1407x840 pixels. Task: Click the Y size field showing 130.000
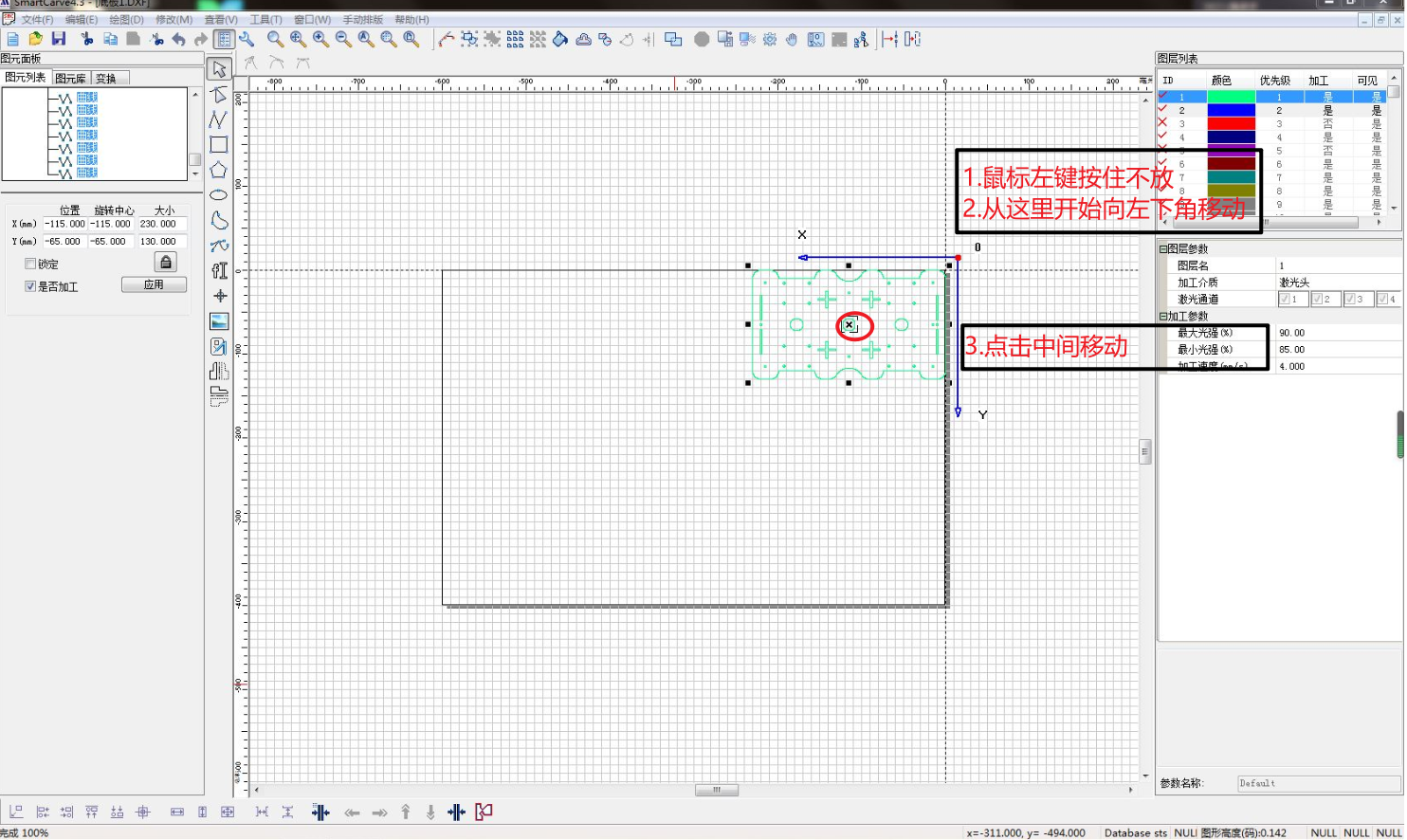pyautogui.click(x=163, y=242)
